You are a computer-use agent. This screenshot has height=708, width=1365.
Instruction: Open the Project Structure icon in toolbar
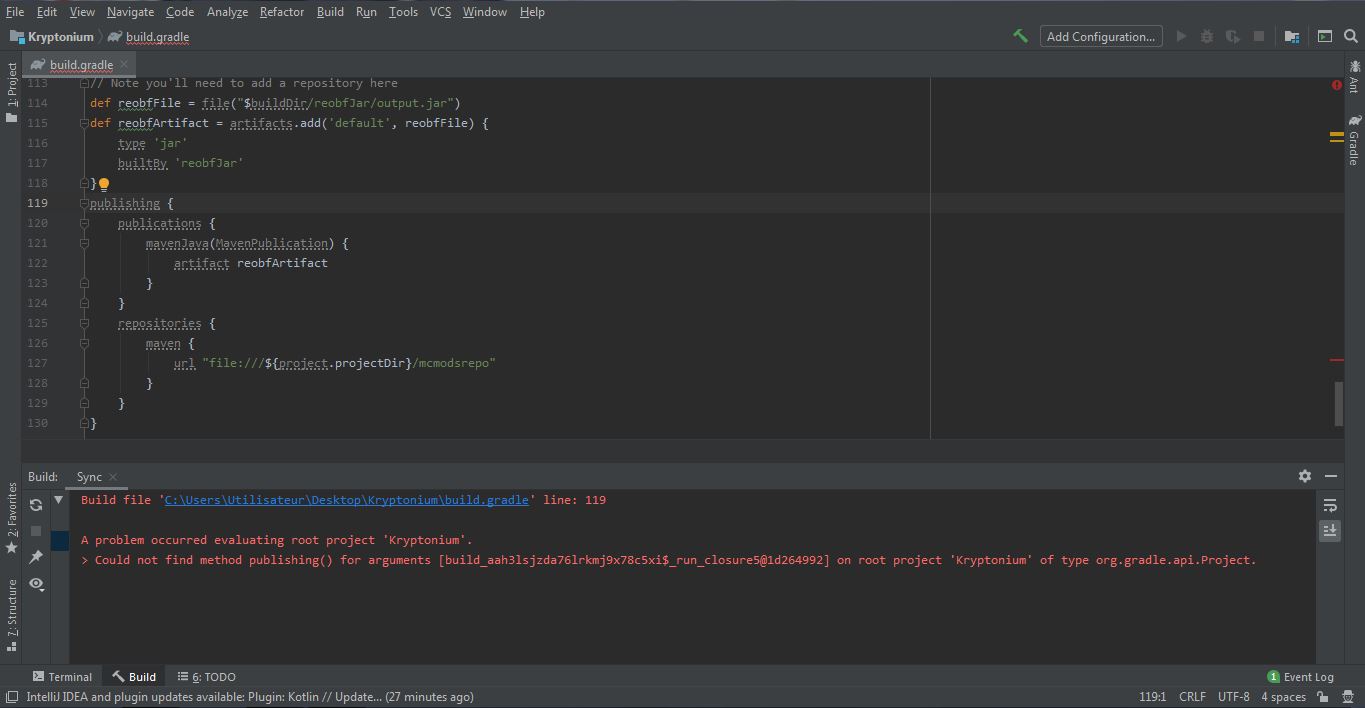[1291, 36]
